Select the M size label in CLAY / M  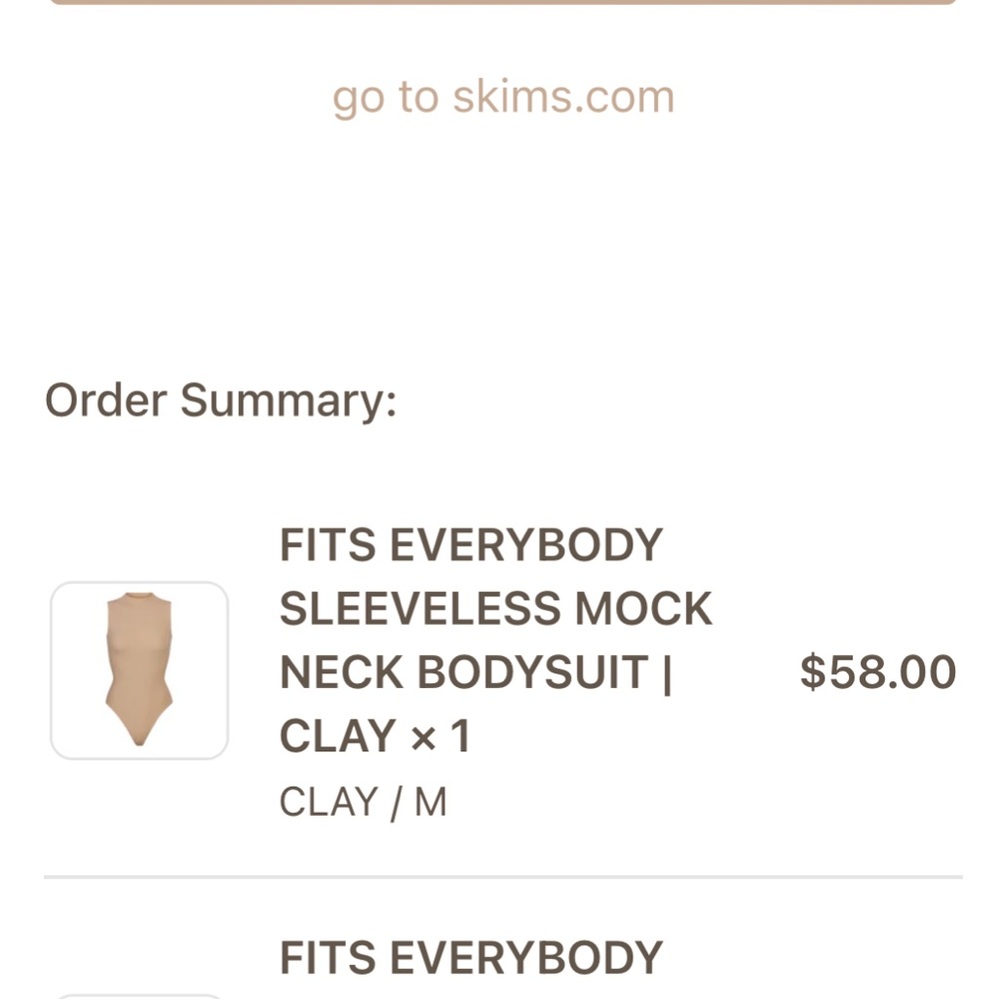(x=432, y=800)
